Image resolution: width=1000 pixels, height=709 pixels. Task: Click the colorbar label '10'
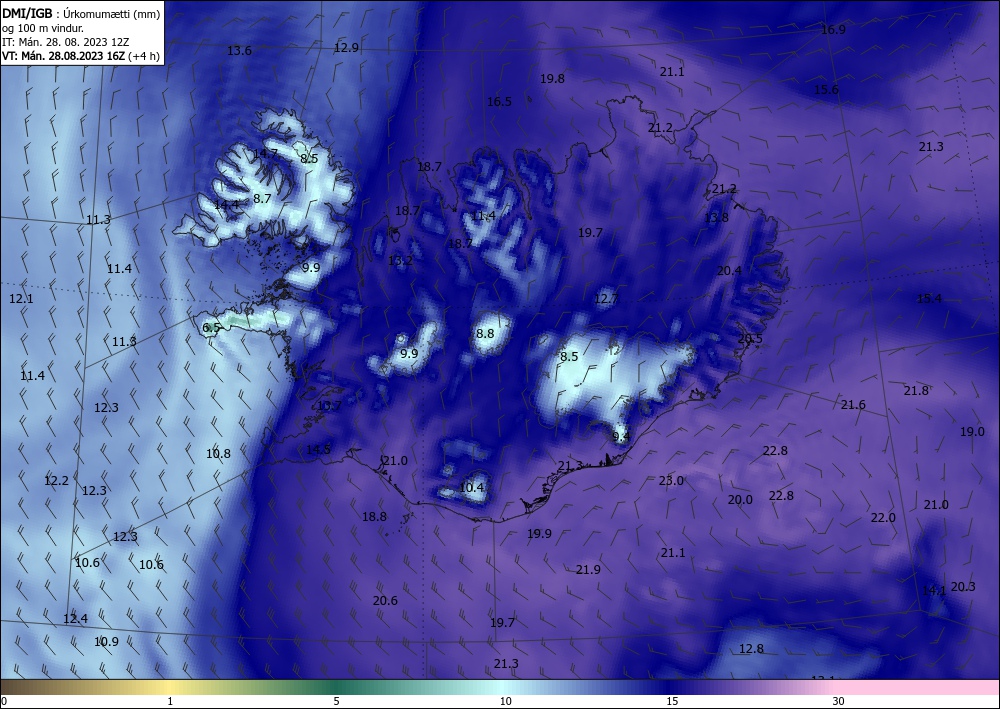pyautogui.click(x=506, y=701)
